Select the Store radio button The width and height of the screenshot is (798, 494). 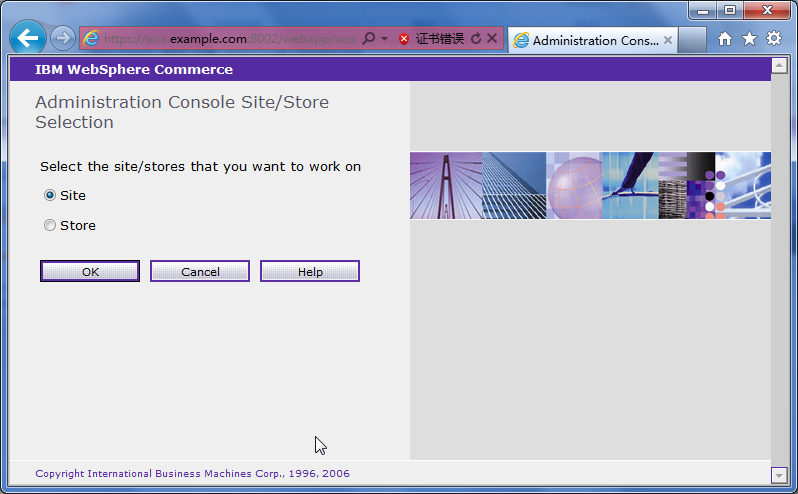pyautogui.click(x=49, y=225)
